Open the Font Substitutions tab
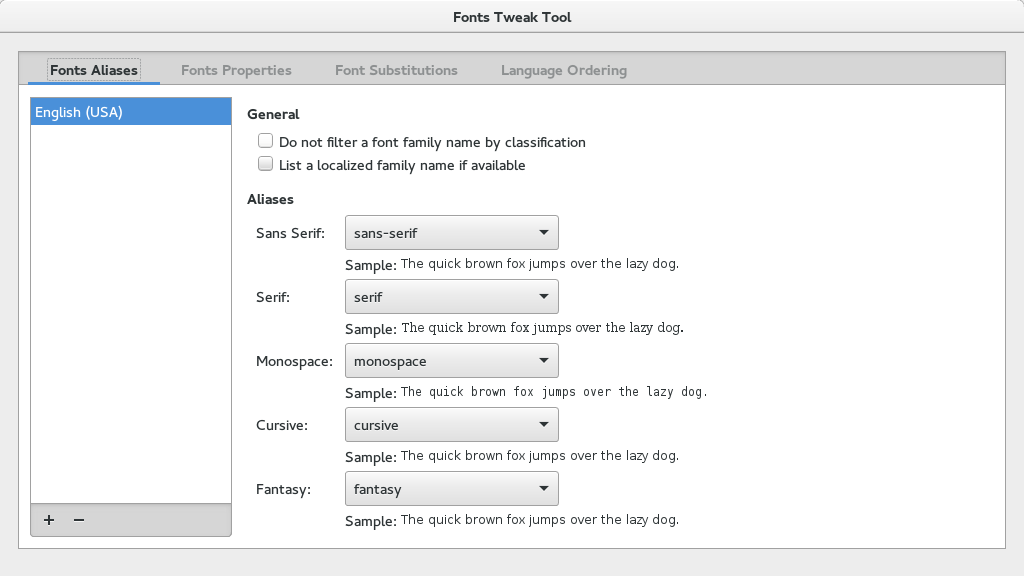The image size is (1024, 576). [x=396, y=70]
